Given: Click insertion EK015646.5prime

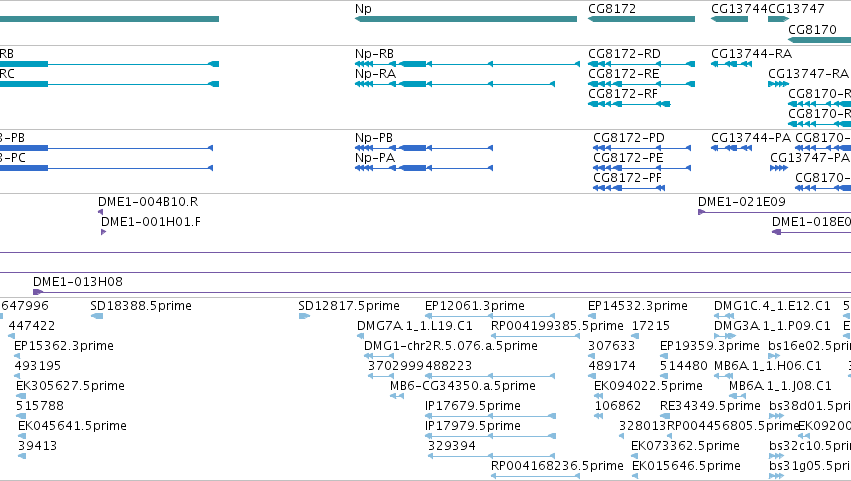Looking at the screenshot, I should click(x=686, y=467).
